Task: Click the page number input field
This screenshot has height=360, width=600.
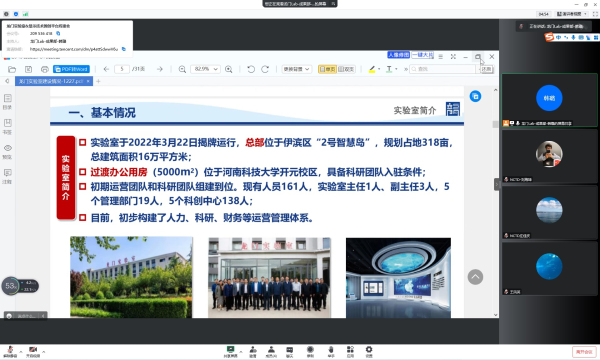Action: pyautogui.click(x=122, y=69)
